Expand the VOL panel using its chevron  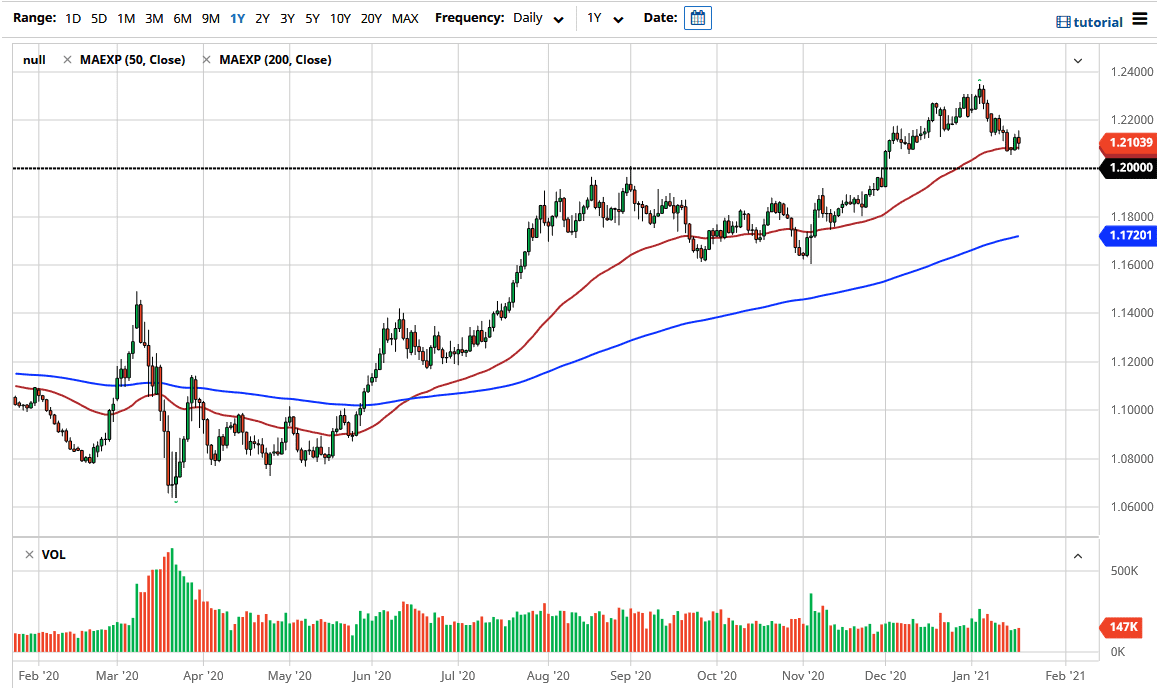pos(1078,554)
